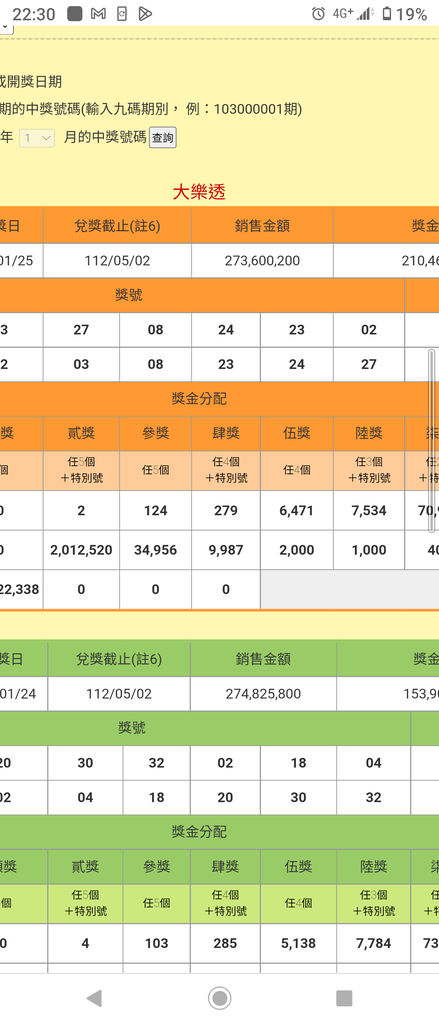Open the month dropdown showing 1
This screenshot has height=1024, width=439.
(x=37, y=138)
